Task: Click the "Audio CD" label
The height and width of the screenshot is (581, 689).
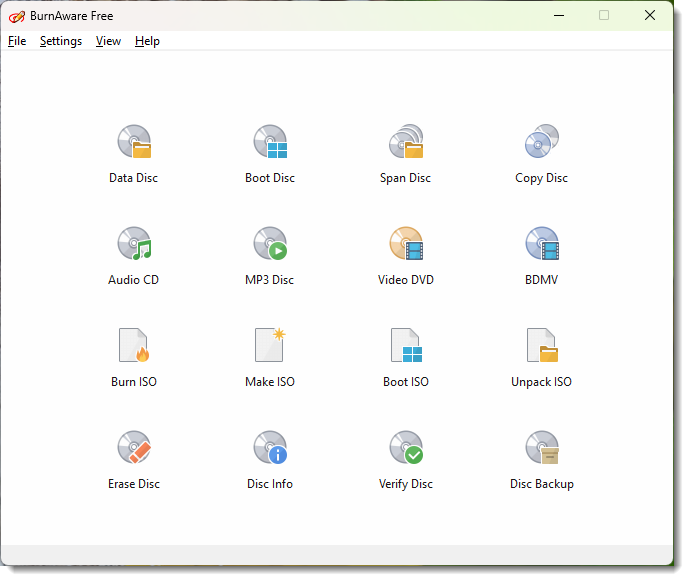Action: [x=134, y=280]
